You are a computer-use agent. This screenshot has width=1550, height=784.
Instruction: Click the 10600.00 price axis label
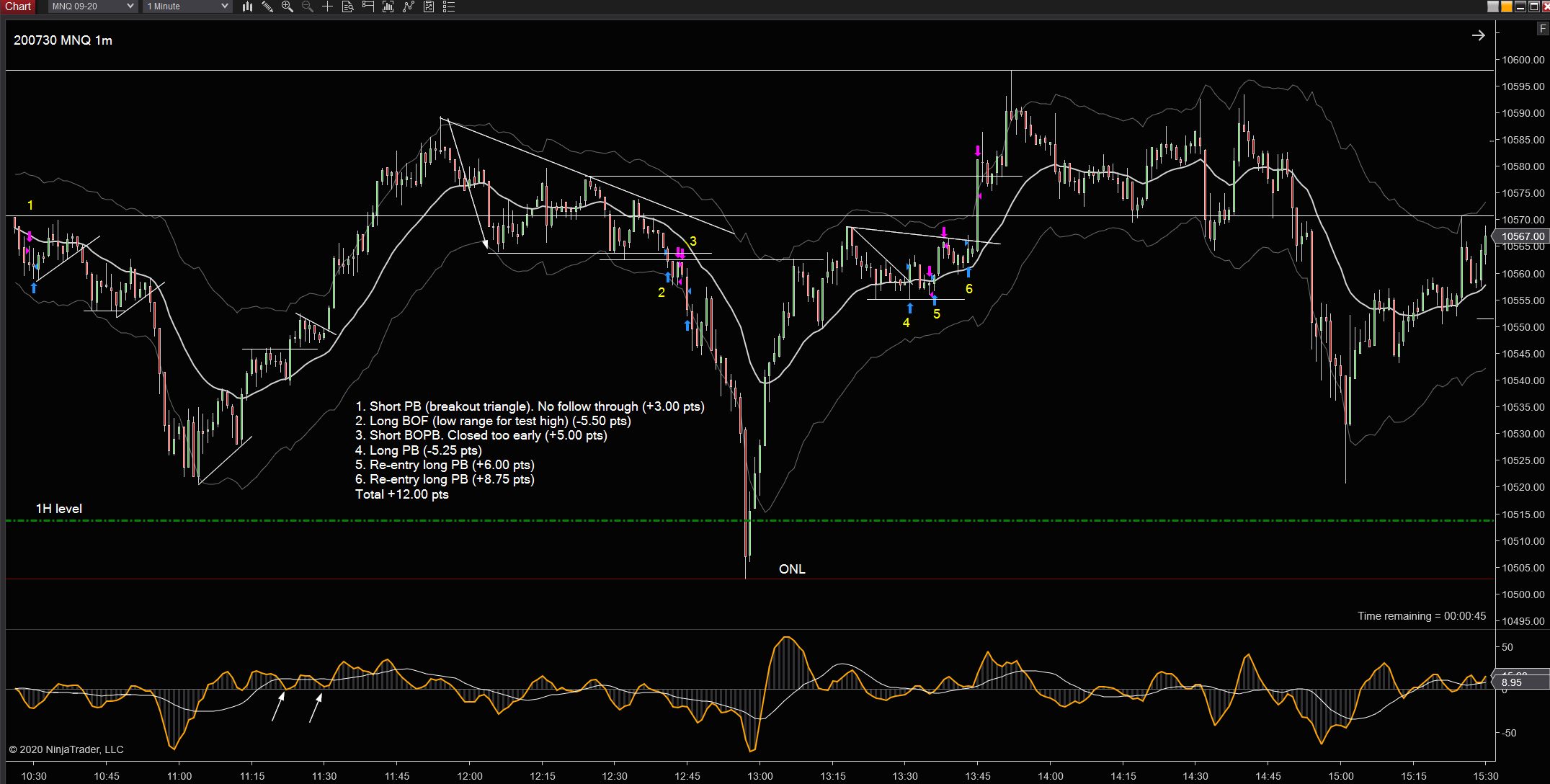(1523, 60)
